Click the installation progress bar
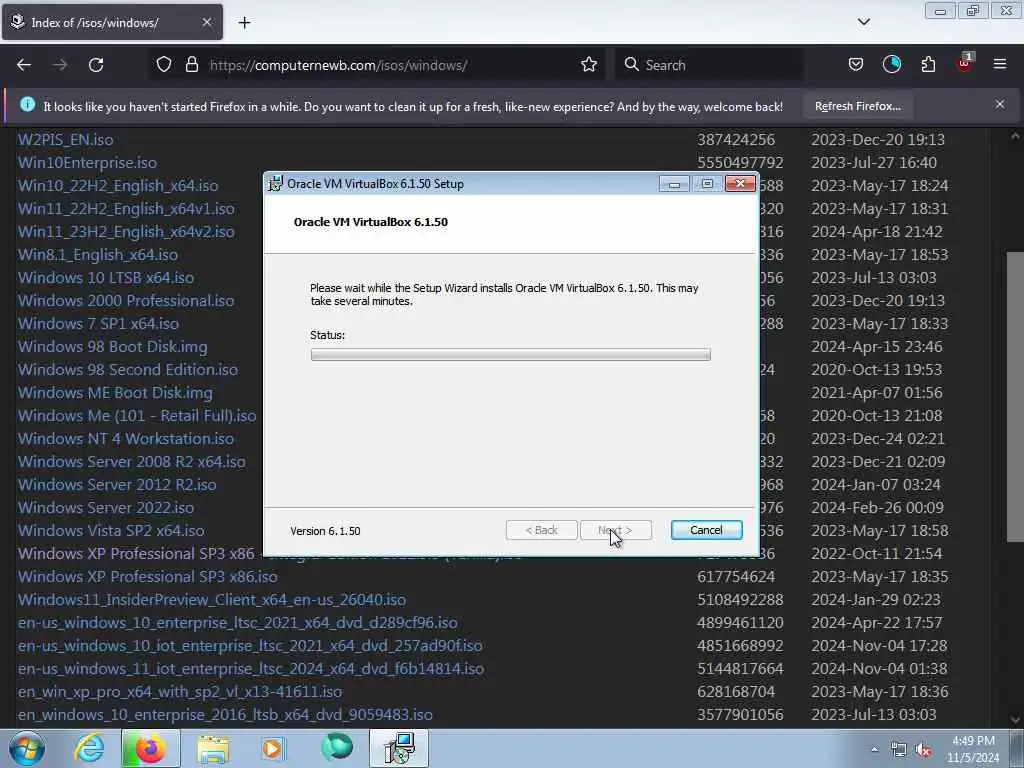1024x768 pixels. (x=511, y=355)
